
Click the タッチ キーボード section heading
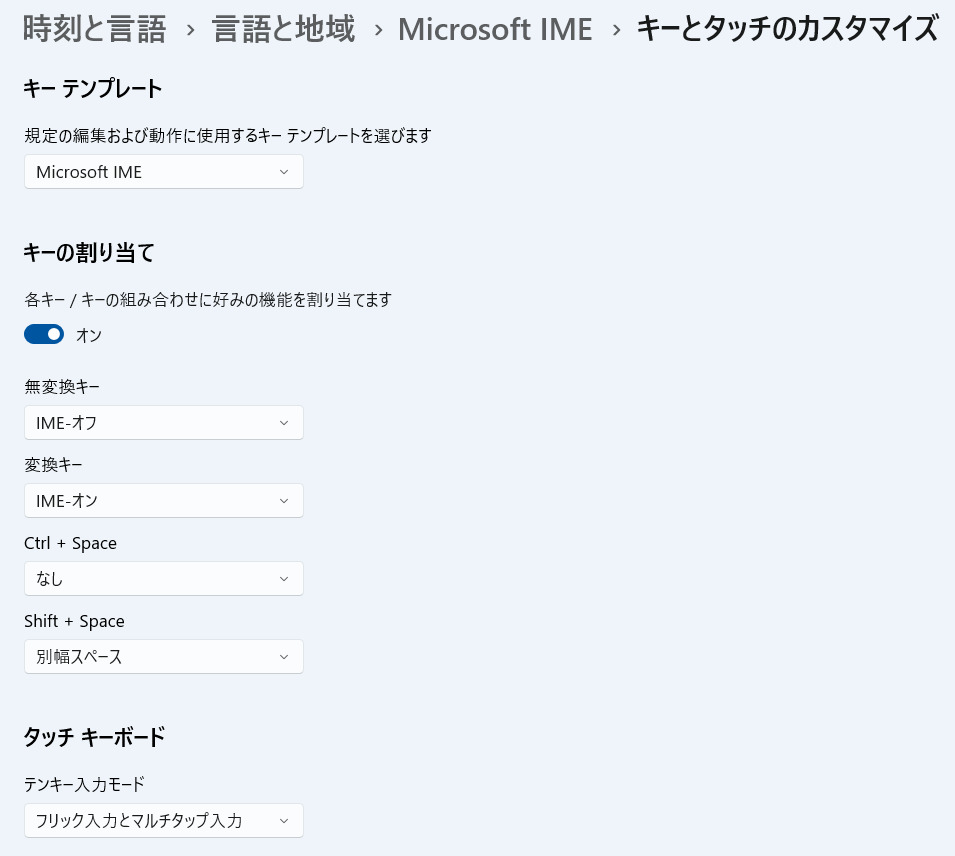pyautogui.click(x=94, y=738)
